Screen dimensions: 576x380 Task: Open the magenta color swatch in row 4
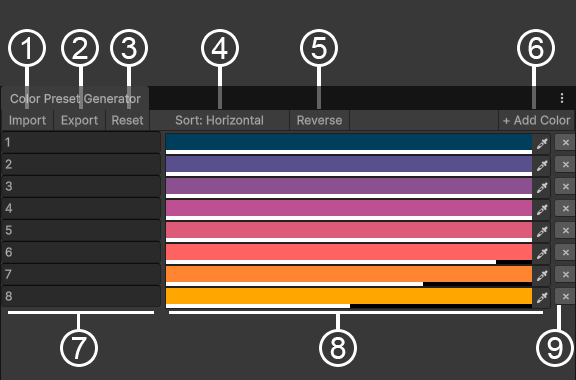click(349, 210)
